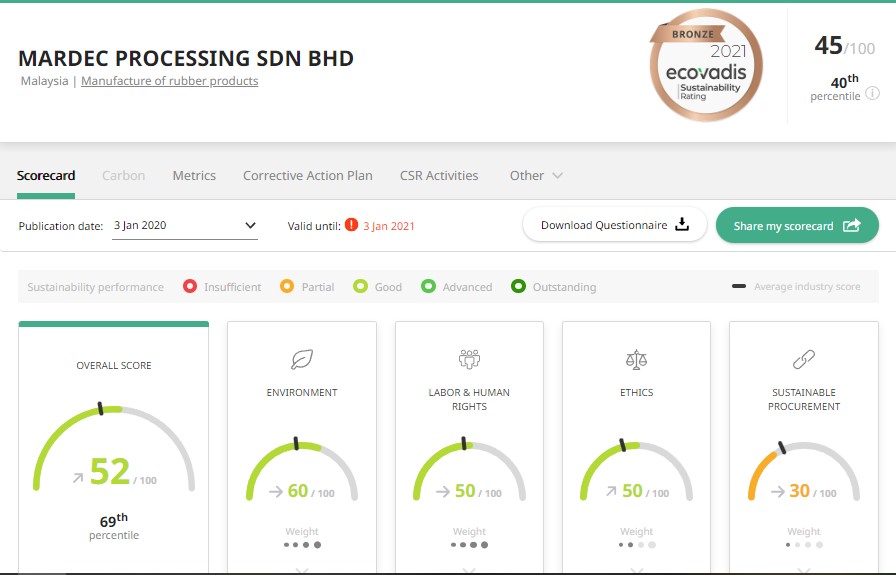Click the 69th percentile text
Screen dimensions: 896x575
point(114,527)
